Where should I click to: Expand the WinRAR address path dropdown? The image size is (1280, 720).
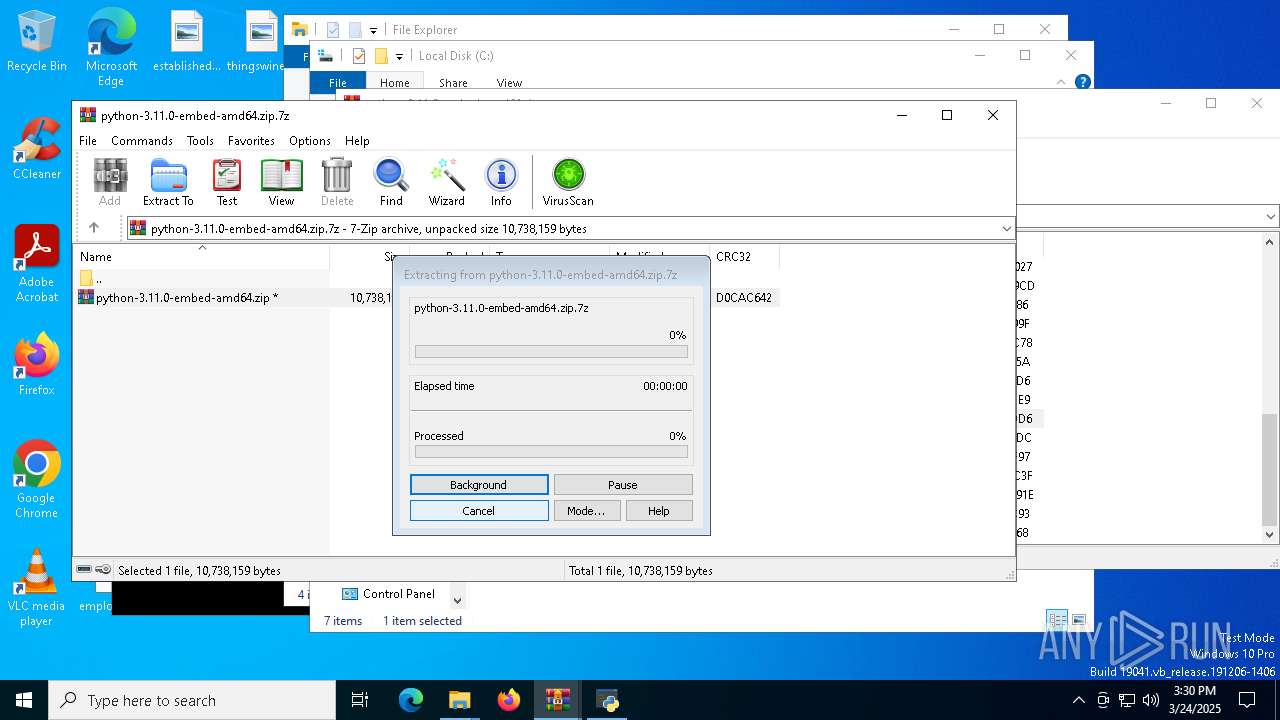[1006, 228]
